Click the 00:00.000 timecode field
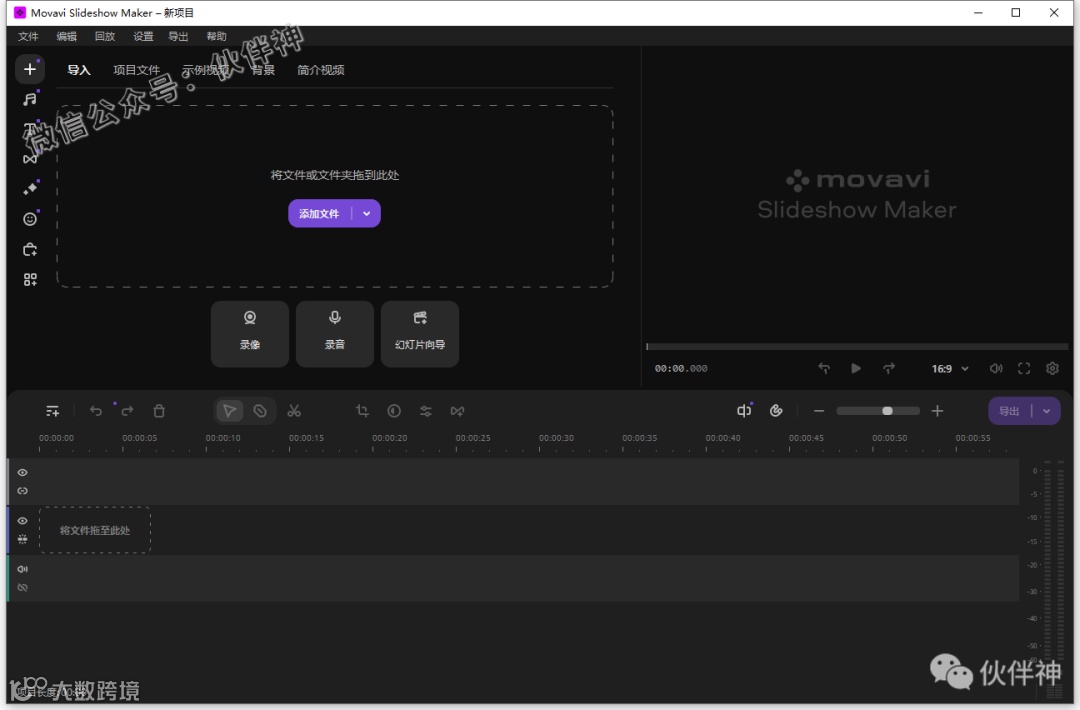 pyautogui.click(x=681, y=368)
